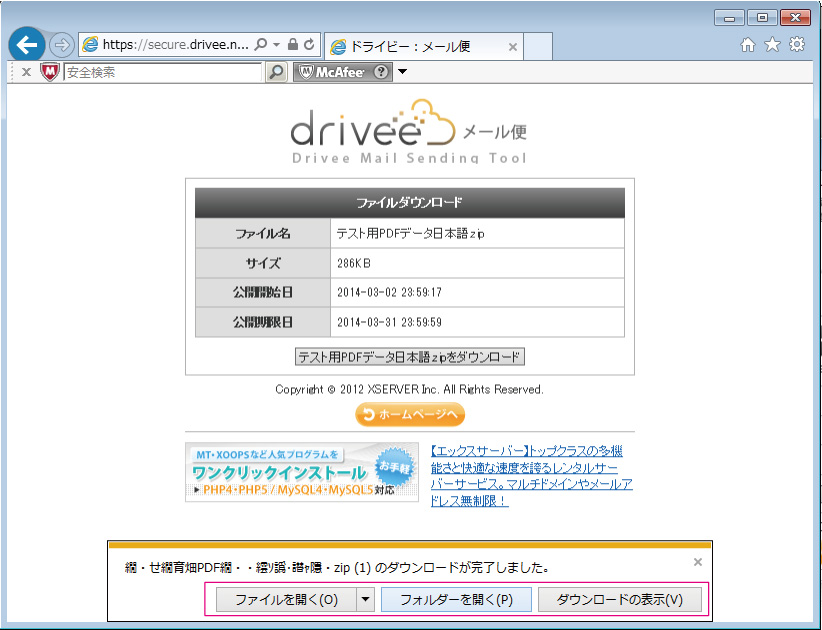
Task: Close the ドライビー：メール便 tab
Action: 513,47
